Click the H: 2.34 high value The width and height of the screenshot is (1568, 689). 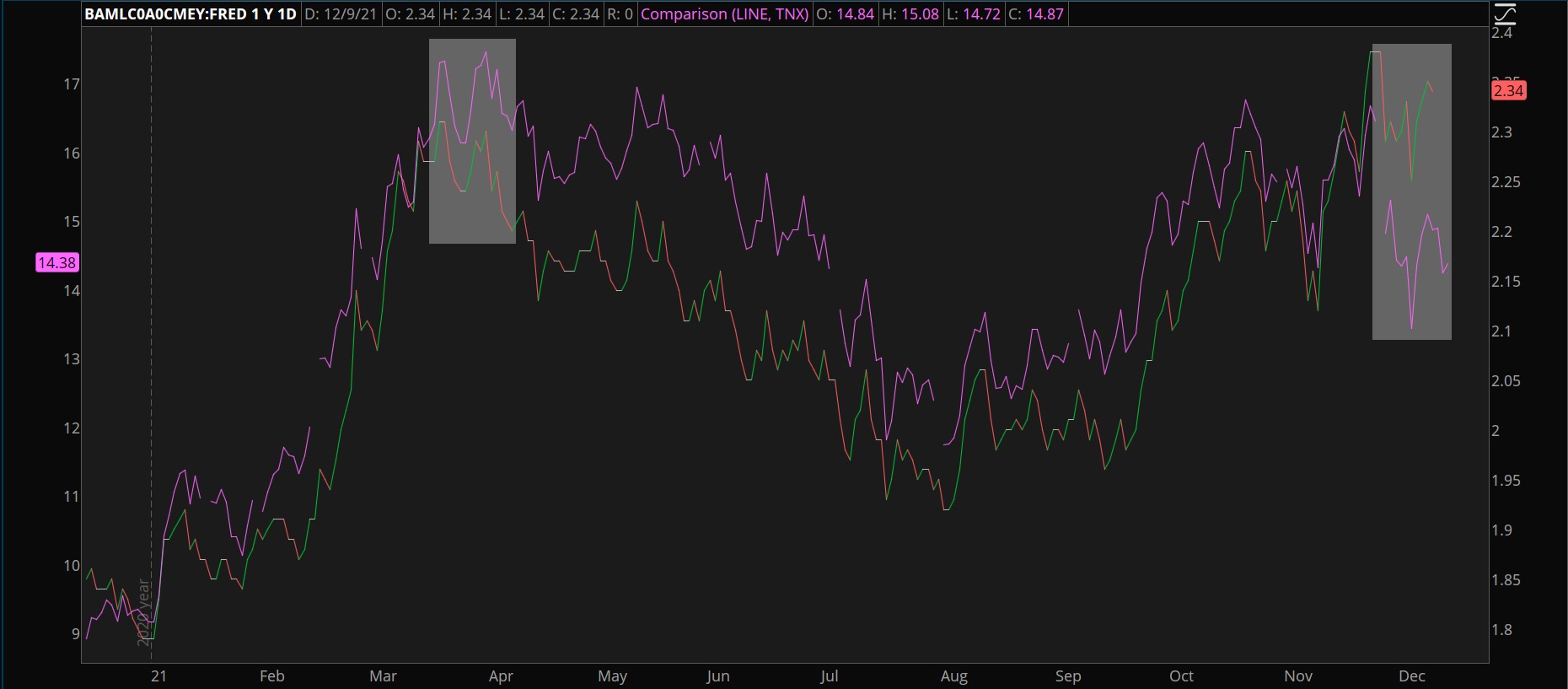tap(467, 14)
